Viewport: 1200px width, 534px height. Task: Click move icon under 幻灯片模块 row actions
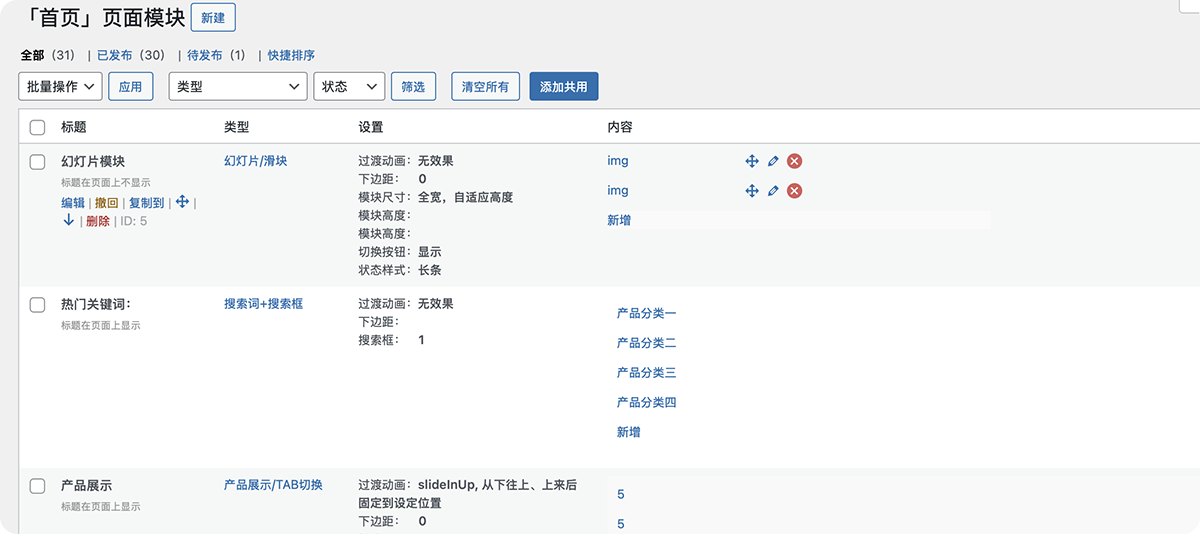[182, 202]
